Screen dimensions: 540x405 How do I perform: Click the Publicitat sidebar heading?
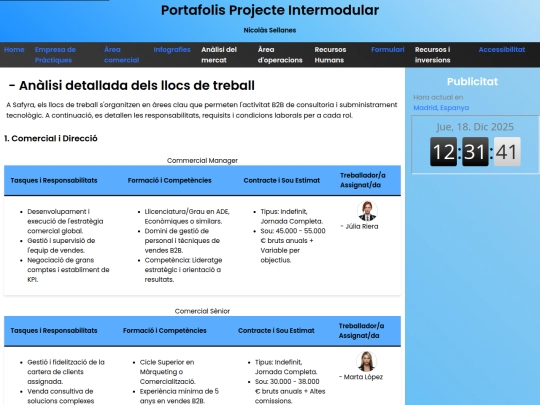[x=472, y=82]
